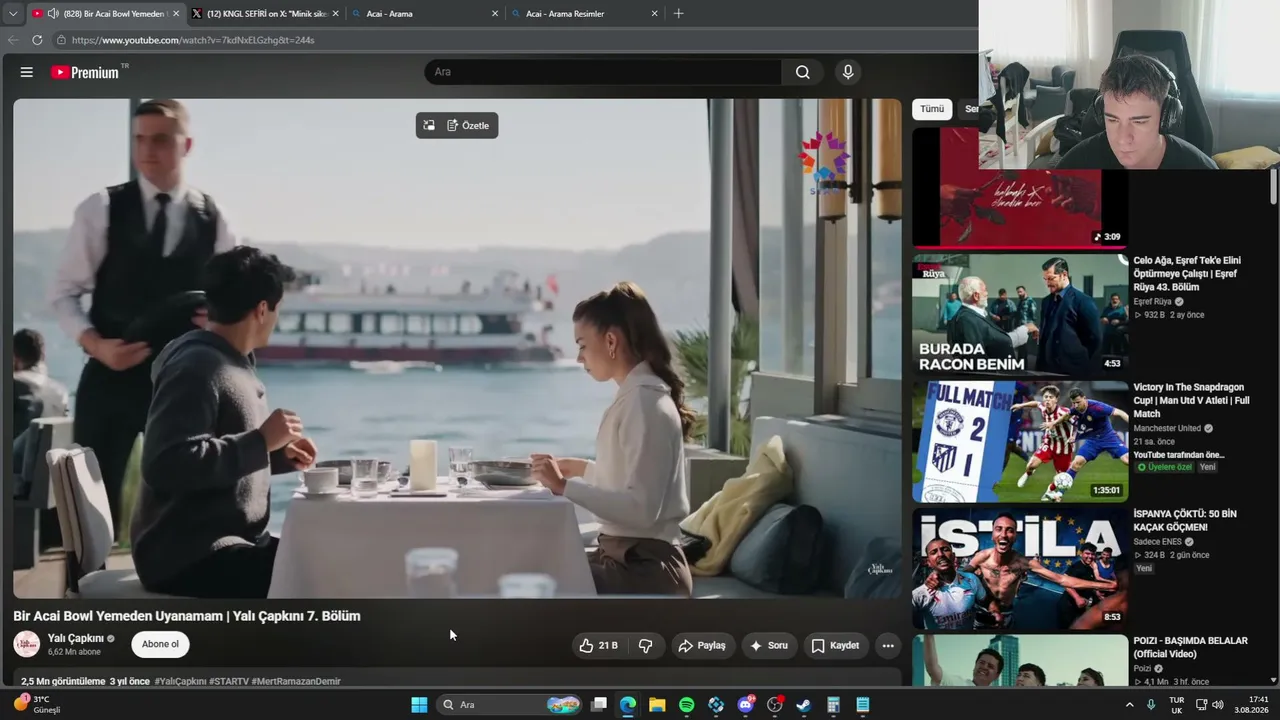The height and width of the screenshot is (720, 1280).
Task: Click the main video player frame
Action: coord(457,348)
